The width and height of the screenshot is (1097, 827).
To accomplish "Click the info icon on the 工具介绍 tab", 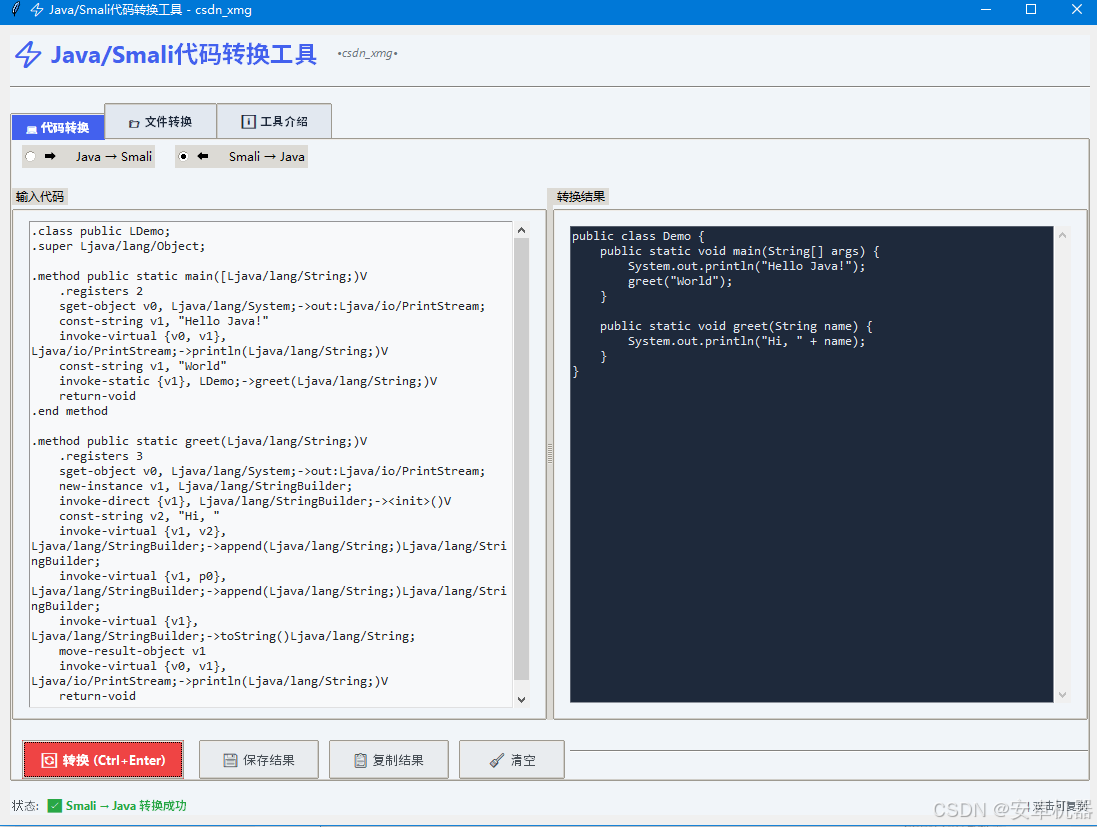I will tap(248, 122).
